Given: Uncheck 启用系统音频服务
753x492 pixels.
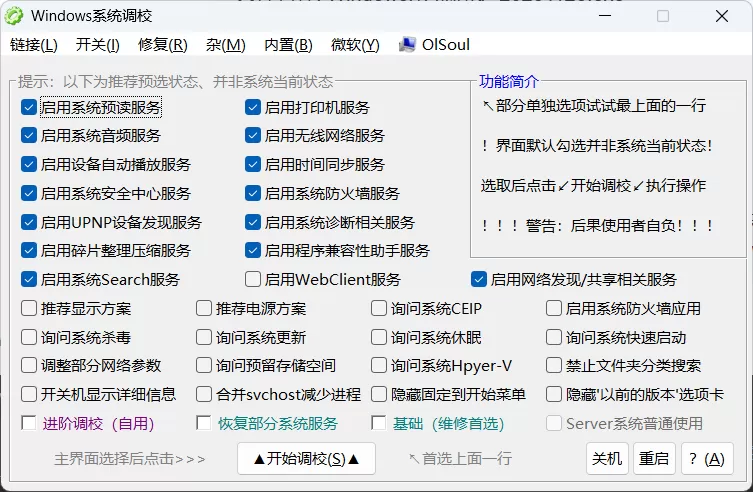Looking at the screenshot, I should tap(29, 135).
